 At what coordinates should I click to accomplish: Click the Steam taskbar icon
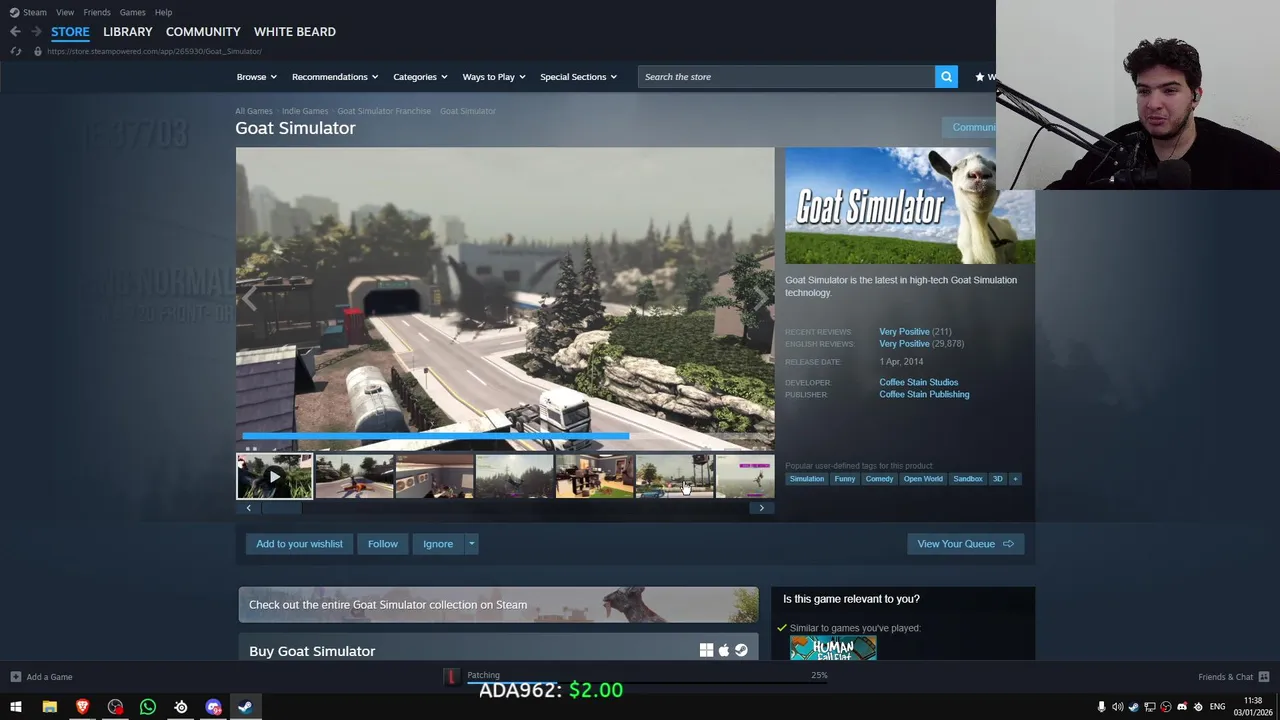tap(245, 707)
